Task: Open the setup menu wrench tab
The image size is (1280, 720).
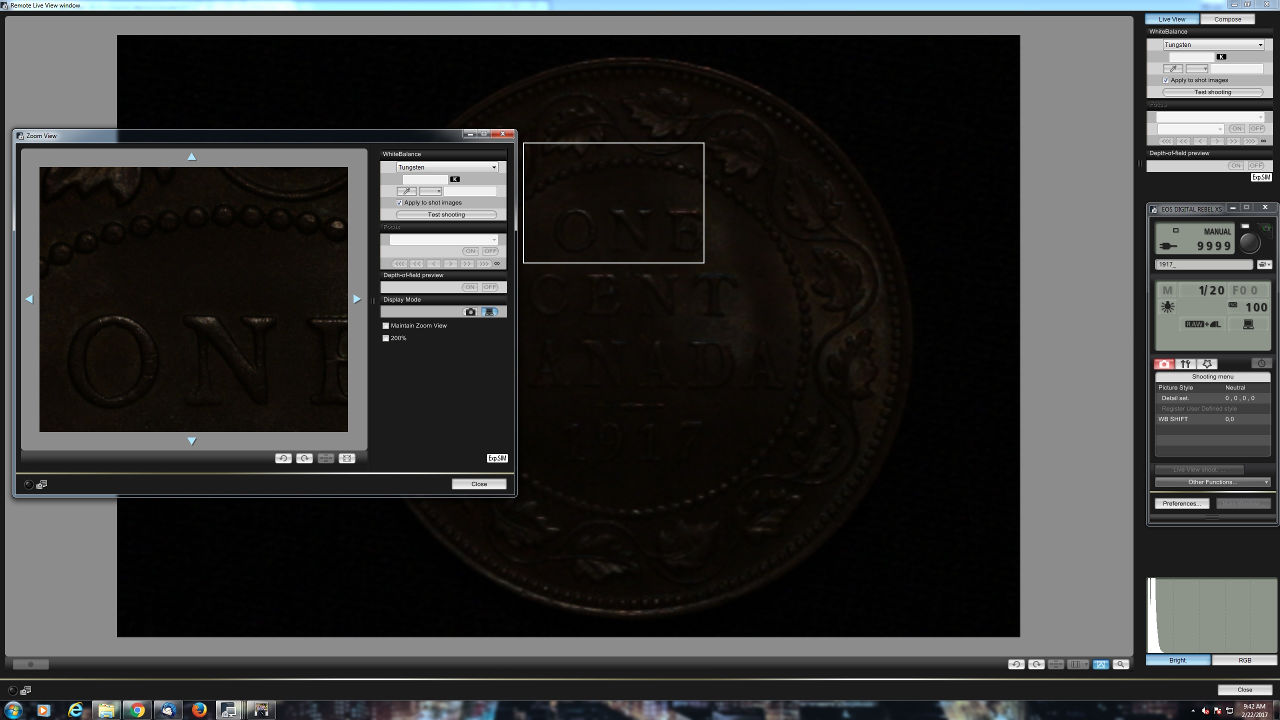Action: click(x=1185, y=364)
